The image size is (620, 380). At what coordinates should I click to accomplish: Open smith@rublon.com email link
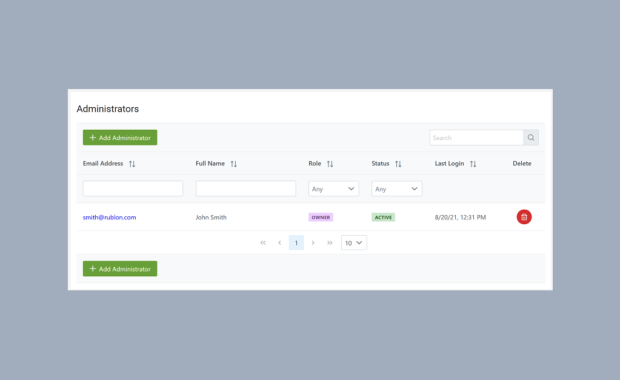click(x=110, y=217)
